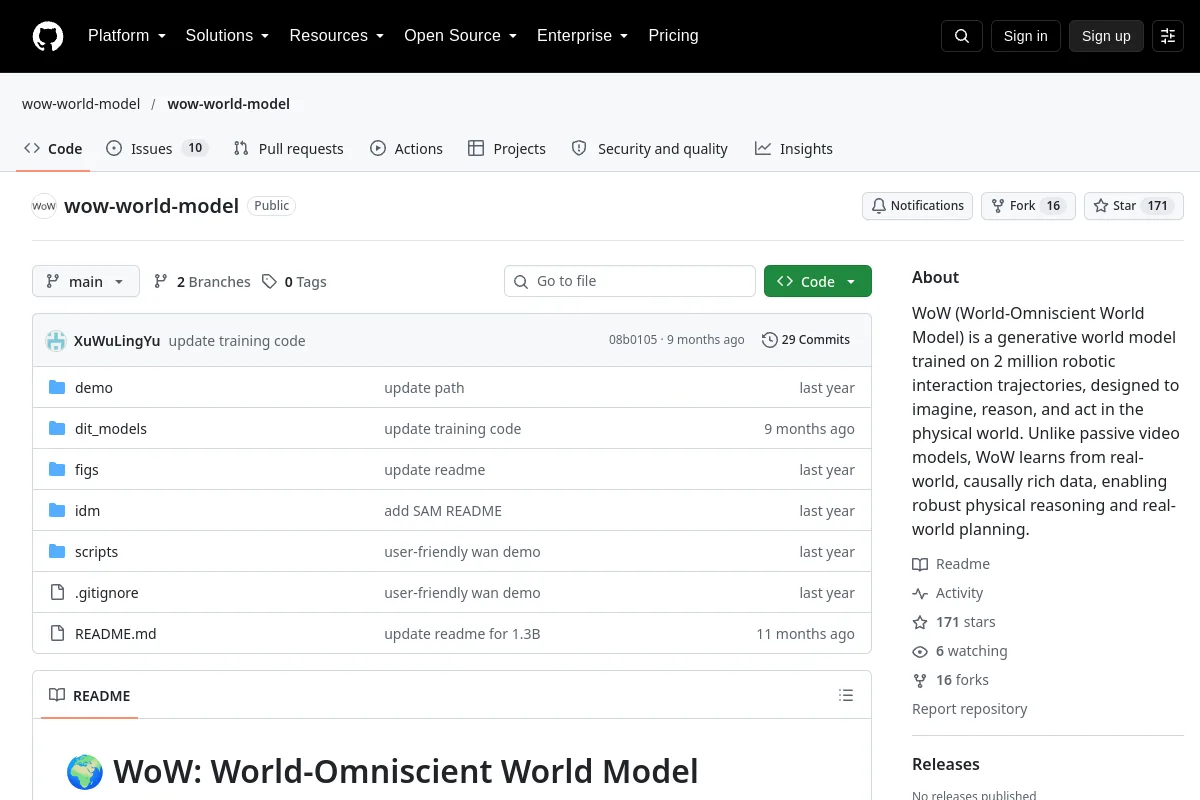Open the README outline list icon
1200x800 pixels.
tap(846, 695)
